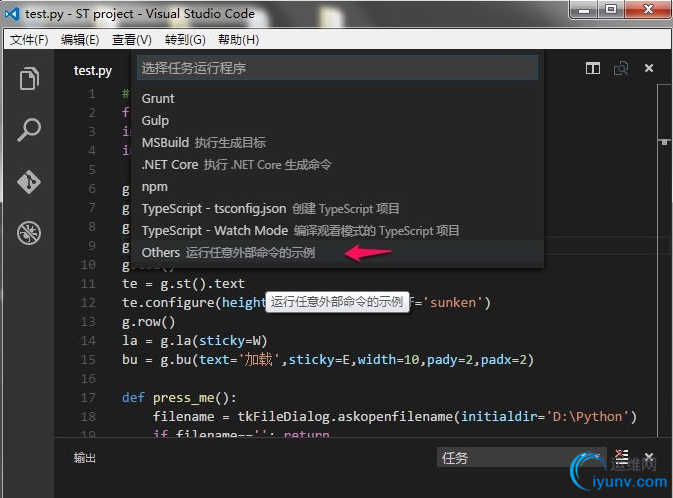Open the 转到(G) menu
The width and height of the screenshot is (673, 498).
pyautogui.click(x=185, y=40)
